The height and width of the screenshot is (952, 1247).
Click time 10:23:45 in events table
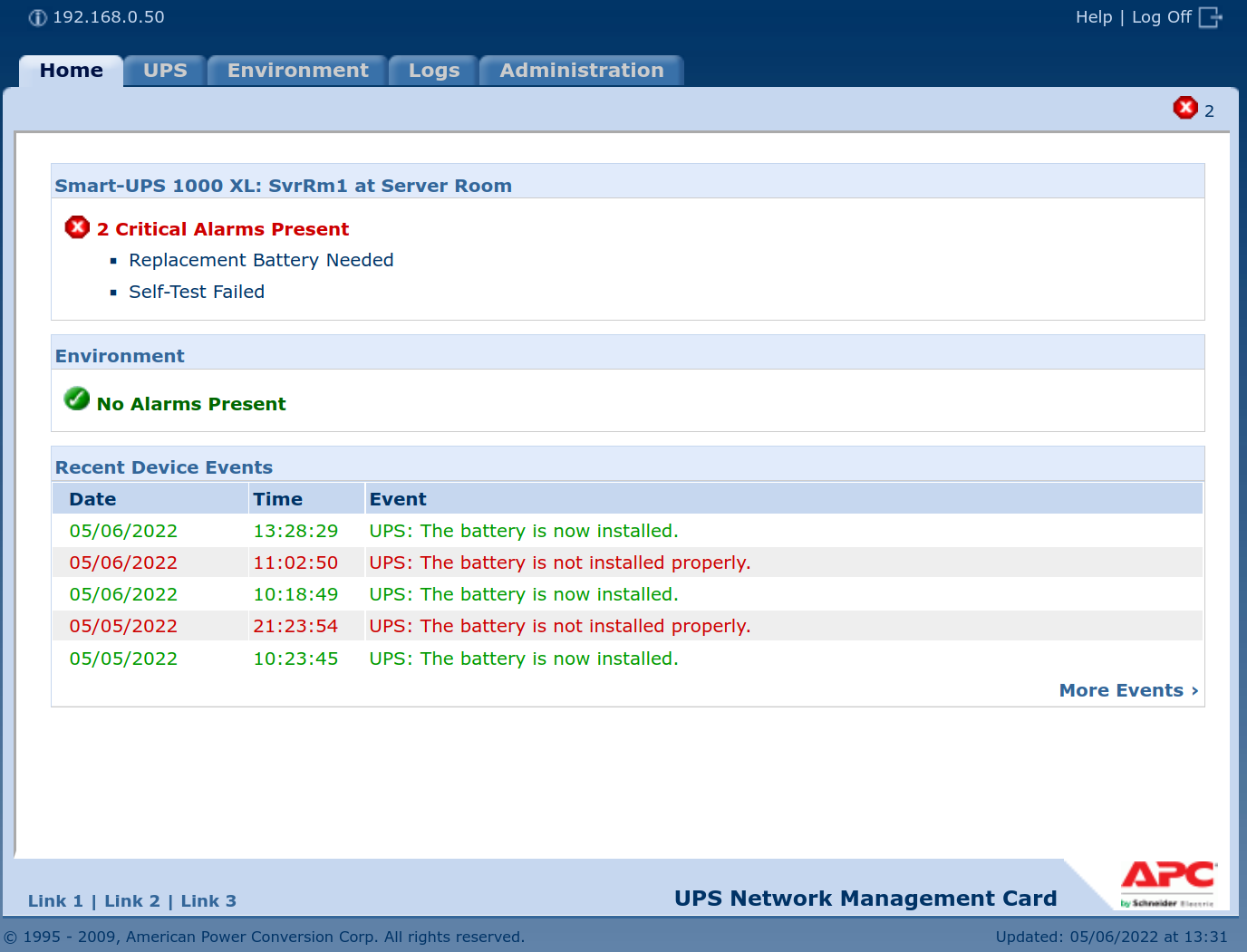pos(295,659)
